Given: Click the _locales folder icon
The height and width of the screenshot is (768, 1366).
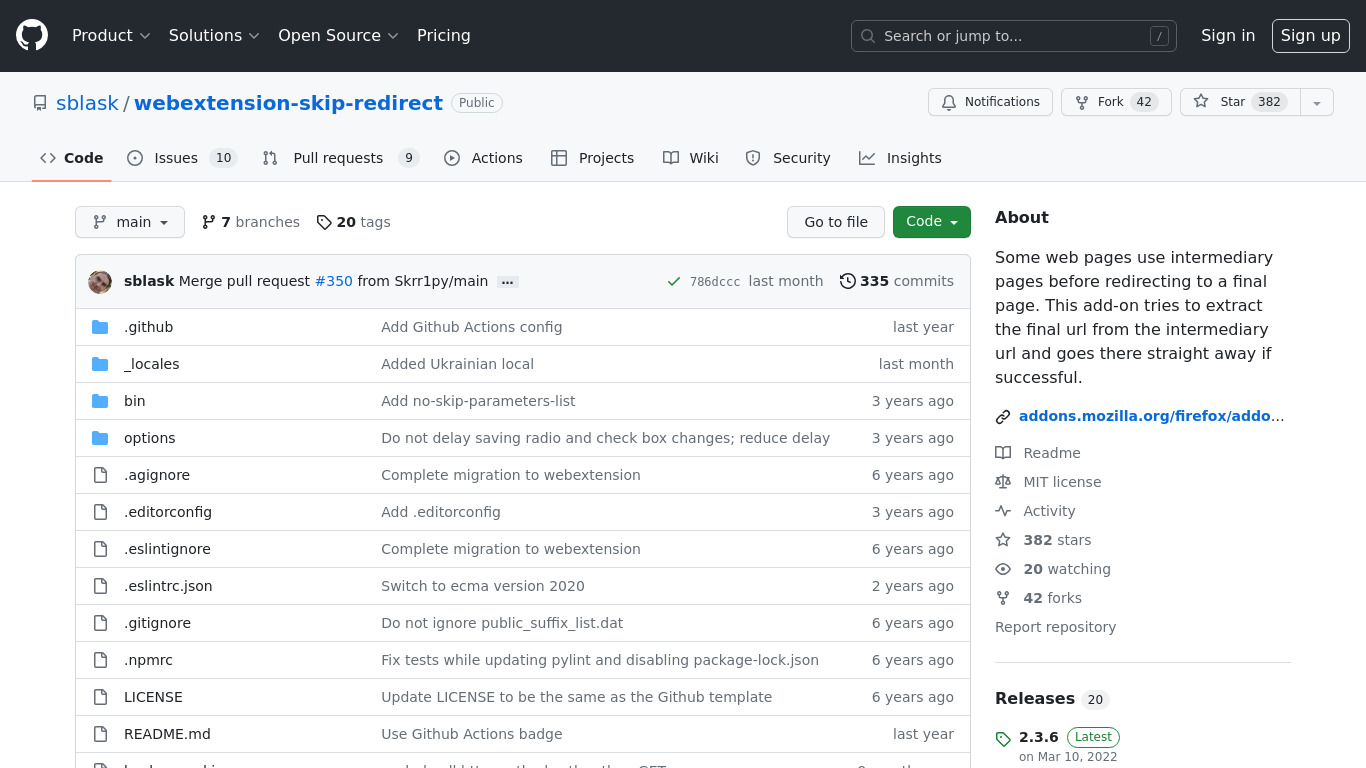Looking at the screenshot, I should point(100,364).
